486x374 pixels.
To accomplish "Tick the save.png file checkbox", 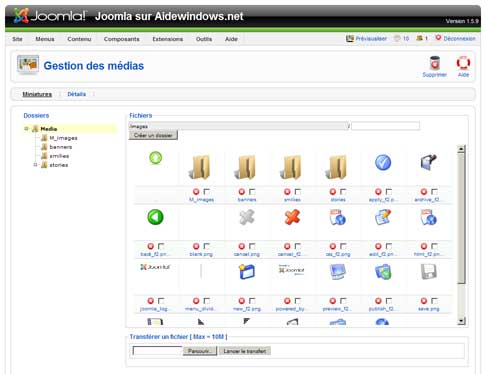I will point(434,301).
